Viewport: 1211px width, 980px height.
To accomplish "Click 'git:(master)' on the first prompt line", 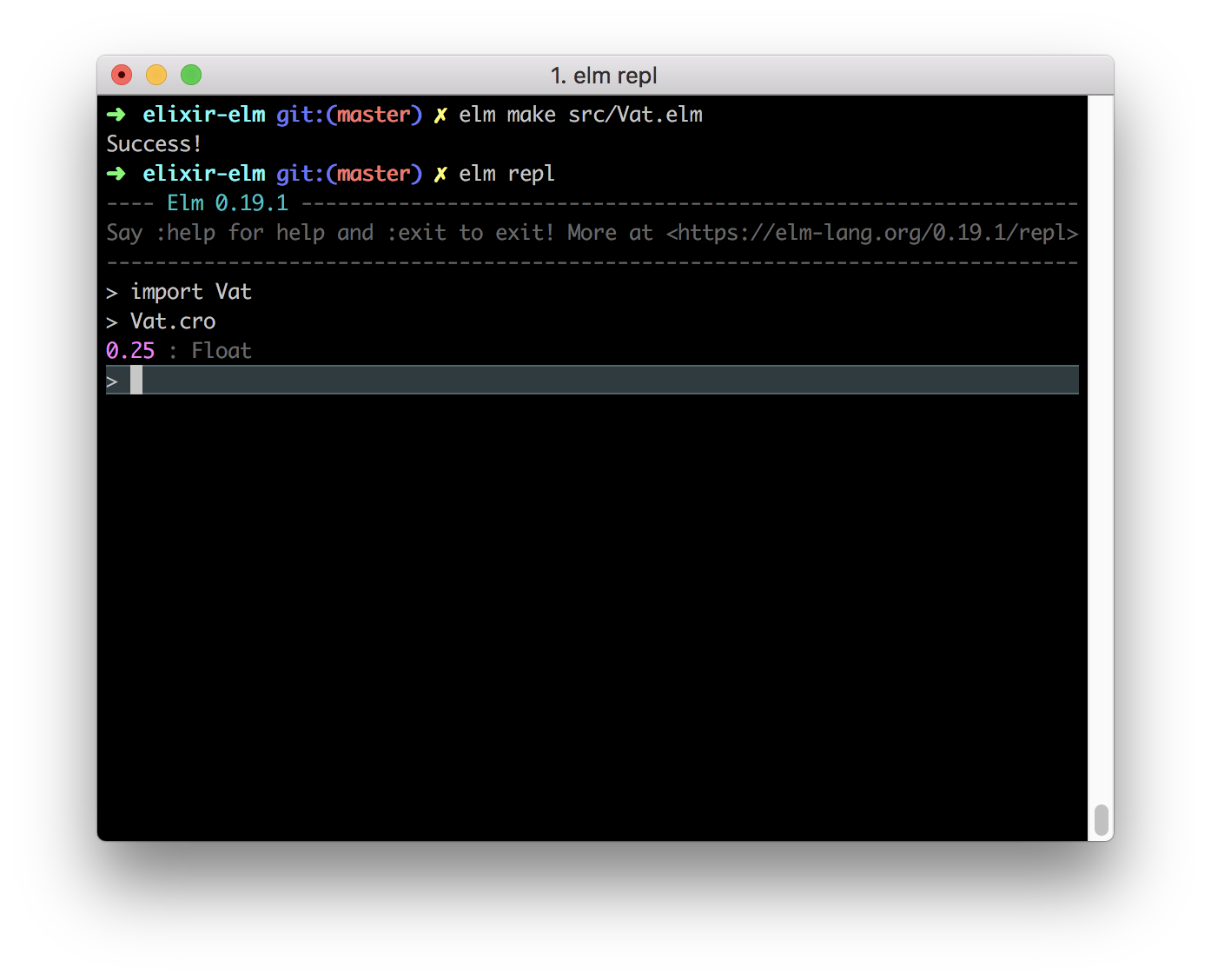I will pos(349,115).
